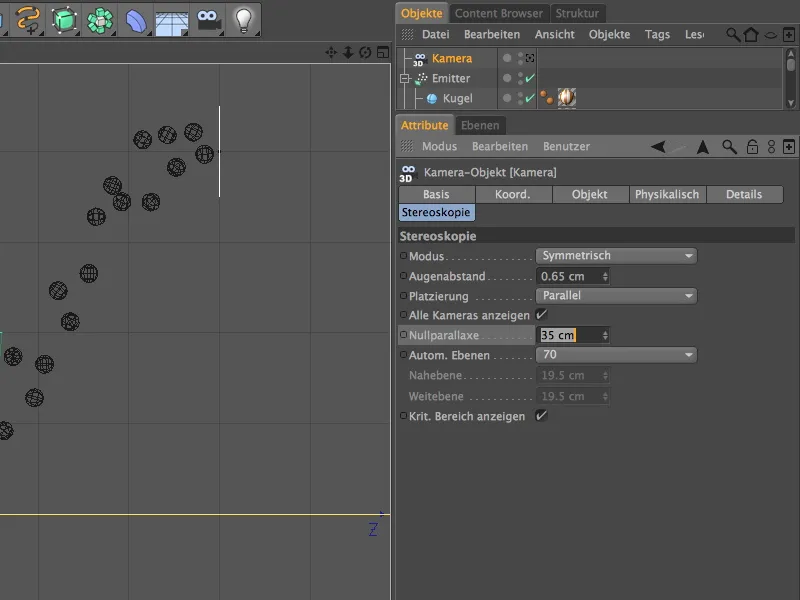800x600 pixels.
Task: Open new Objekte manager panel plus icon
Action: [x=789, y=35]
